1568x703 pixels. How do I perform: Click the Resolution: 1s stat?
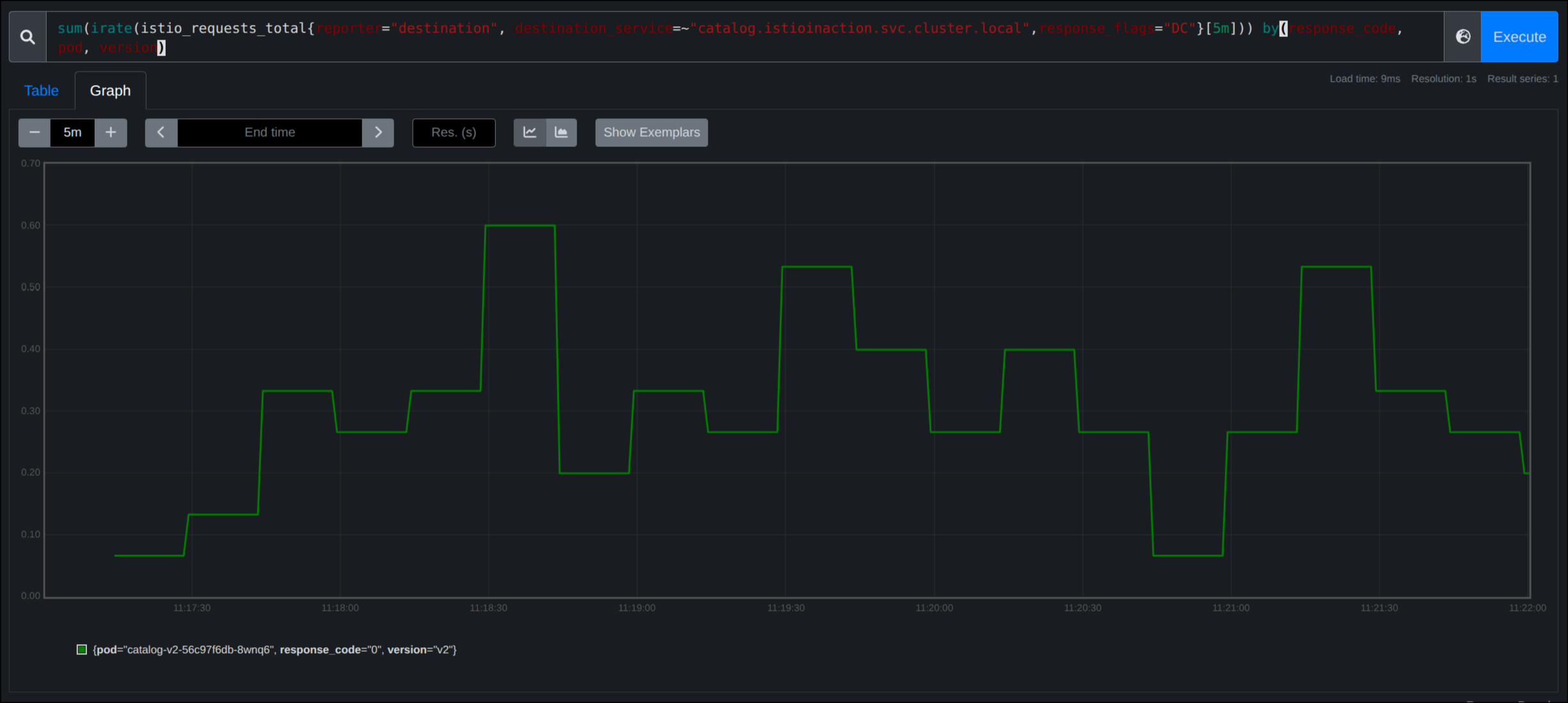(x=1443, y=79)
